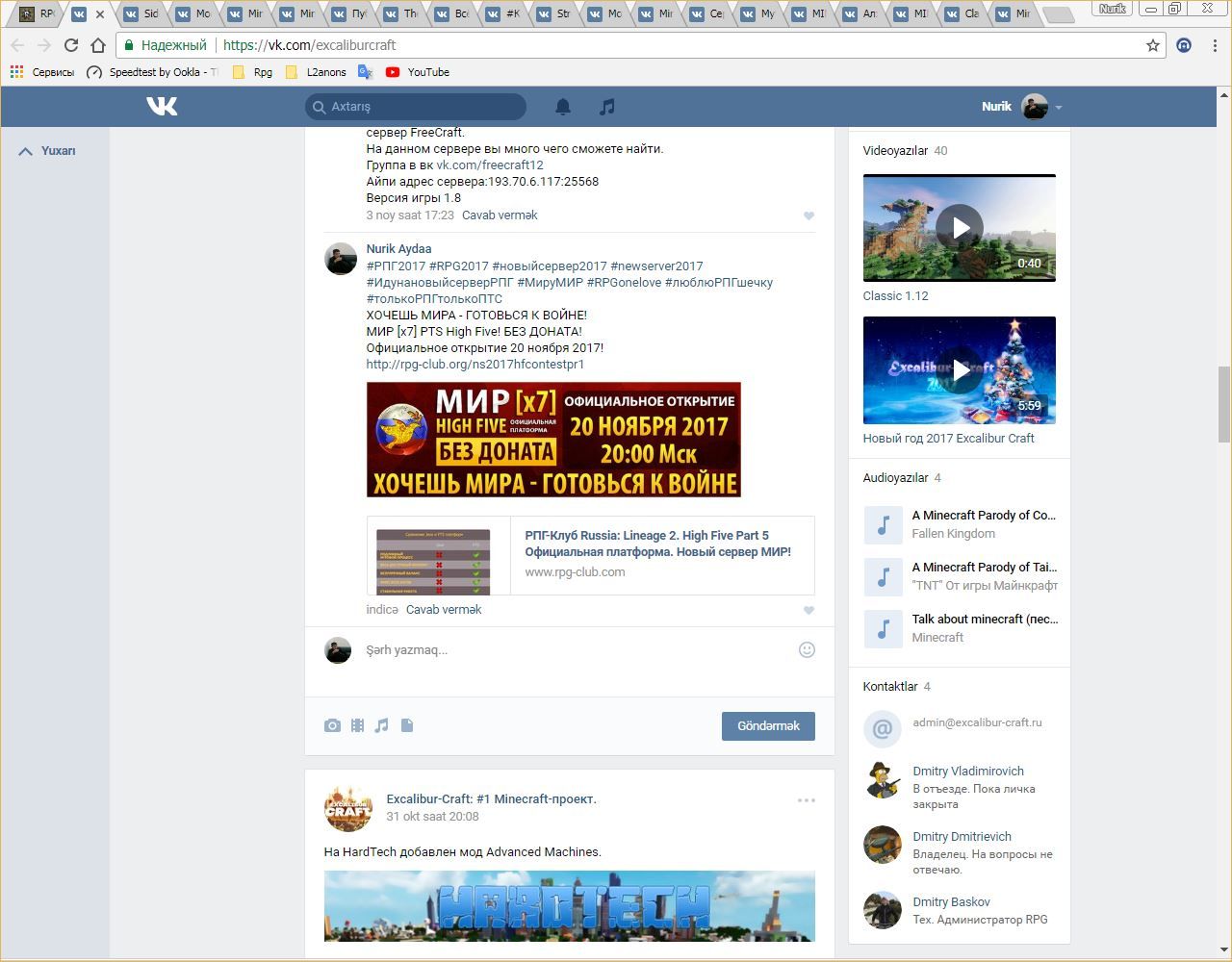Close the active browser tab
1232x962 pixels.
(100, 14)
